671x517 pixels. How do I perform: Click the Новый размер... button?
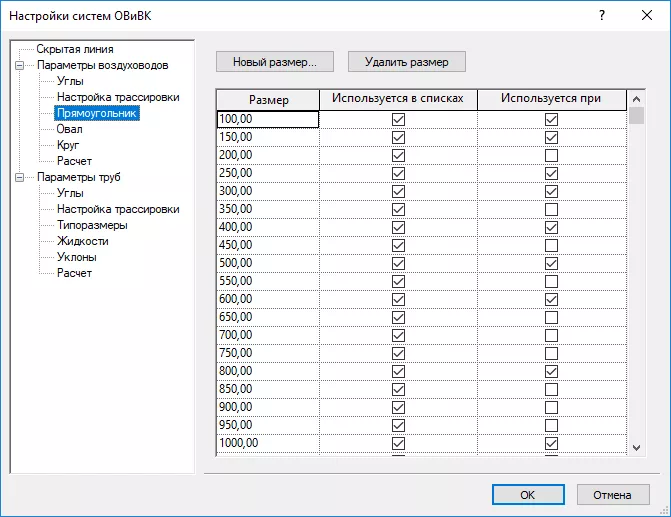tap(275, 62)
